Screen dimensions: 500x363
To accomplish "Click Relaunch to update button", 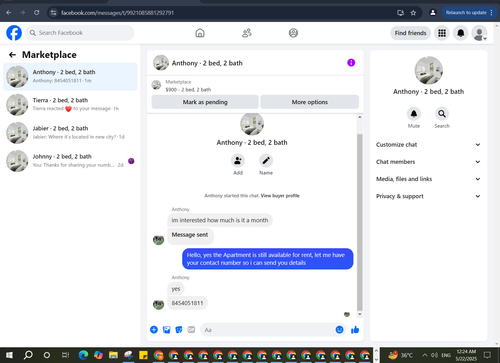I will [x=466, y=13].
